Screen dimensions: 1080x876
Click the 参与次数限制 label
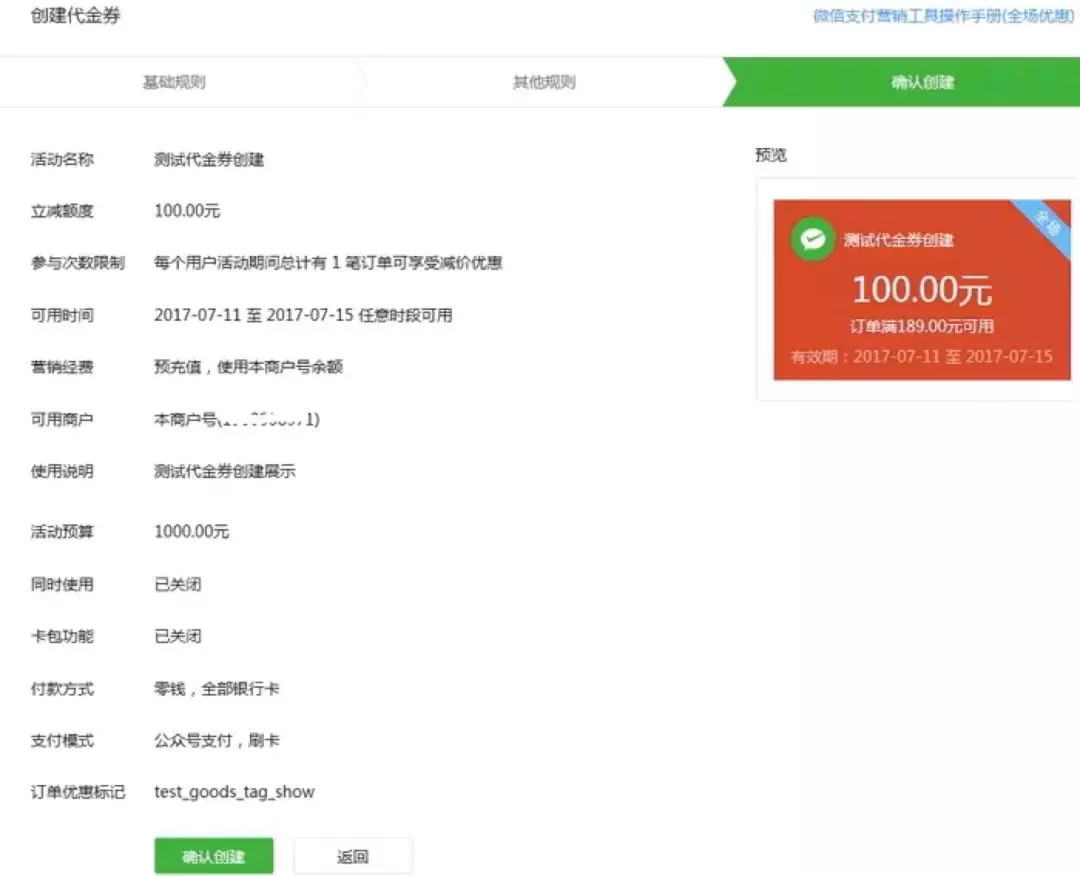click(x=78, y=262)
